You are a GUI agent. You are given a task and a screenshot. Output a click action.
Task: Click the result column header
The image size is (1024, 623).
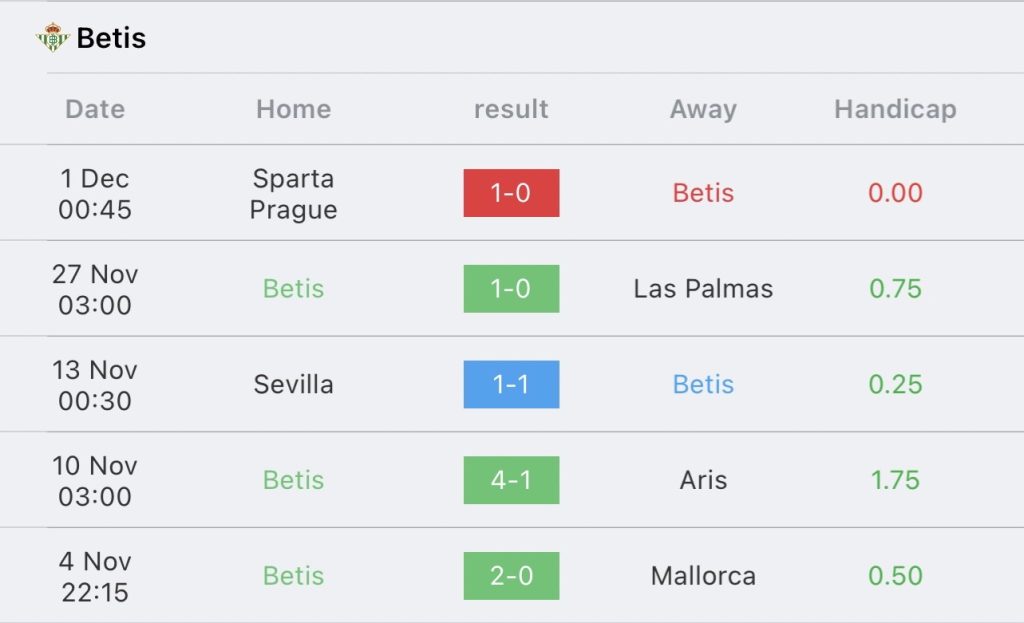pos(511,109)
